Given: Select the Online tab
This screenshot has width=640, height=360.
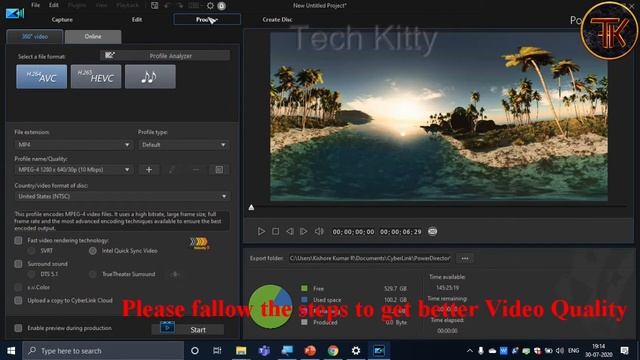Looking at the screenshot, I should click(93, 36).
